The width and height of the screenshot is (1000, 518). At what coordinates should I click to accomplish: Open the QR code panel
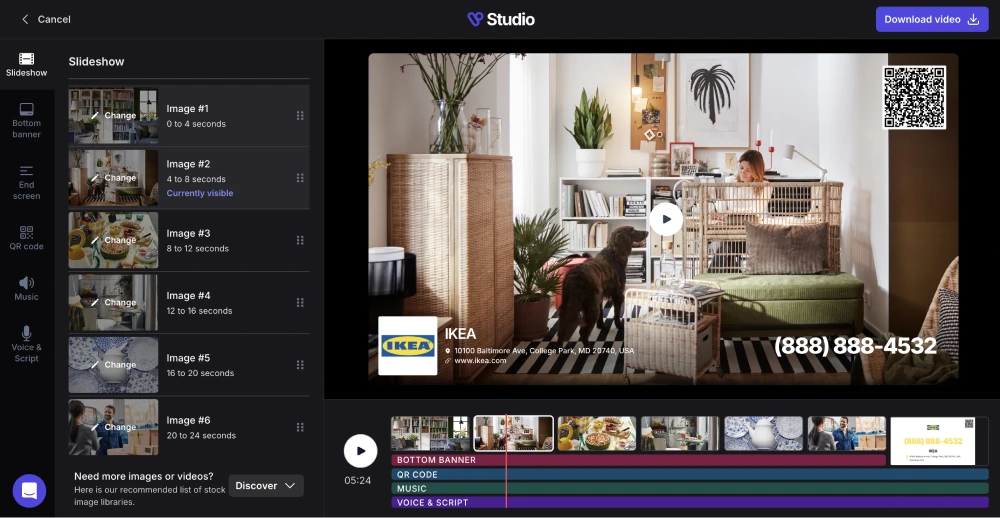point(27,237)
